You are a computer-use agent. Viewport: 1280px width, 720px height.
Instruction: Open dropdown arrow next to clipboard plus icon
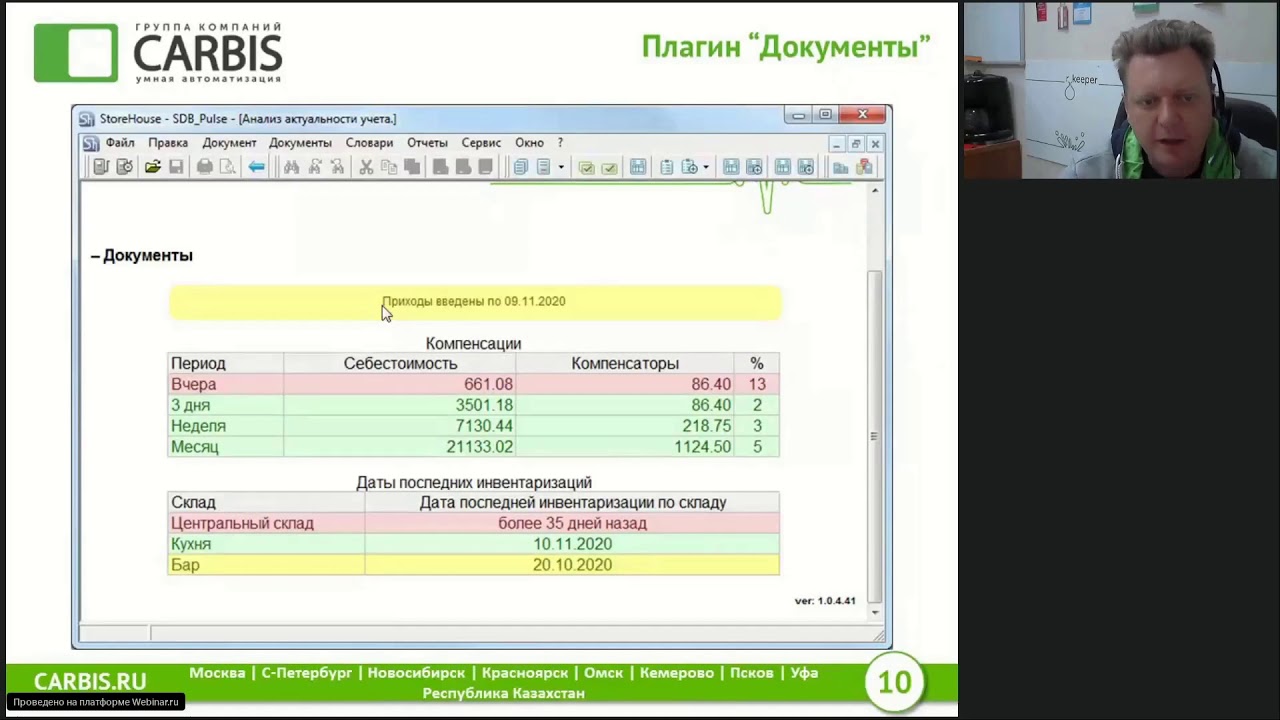707,167
